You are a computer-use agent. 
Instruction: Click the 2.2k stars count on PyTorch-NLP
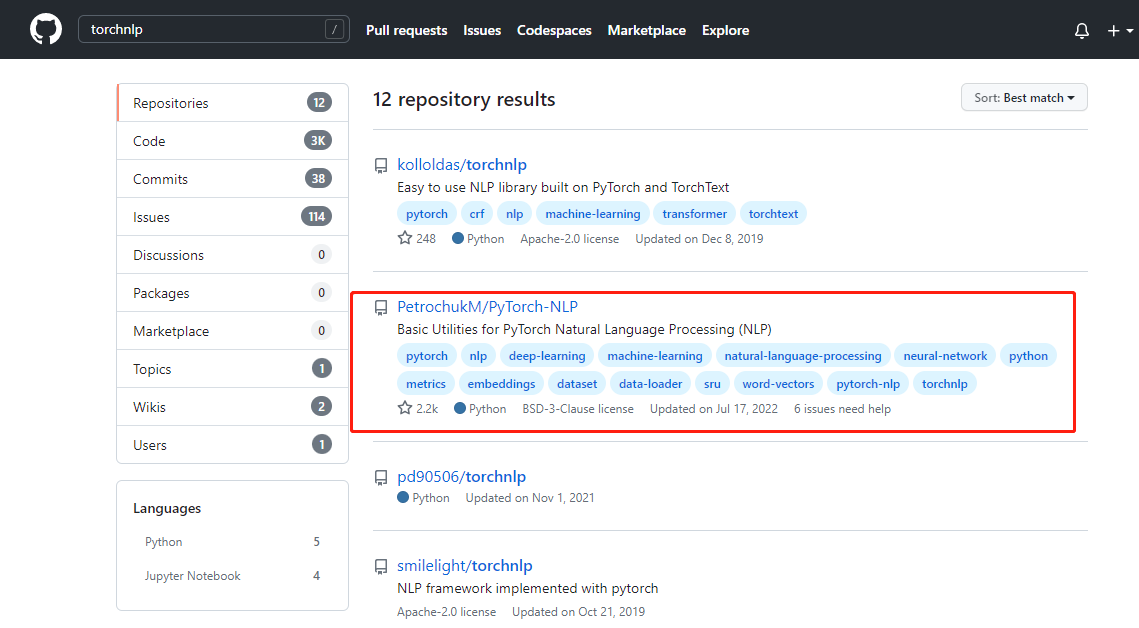tap(418, 409)
